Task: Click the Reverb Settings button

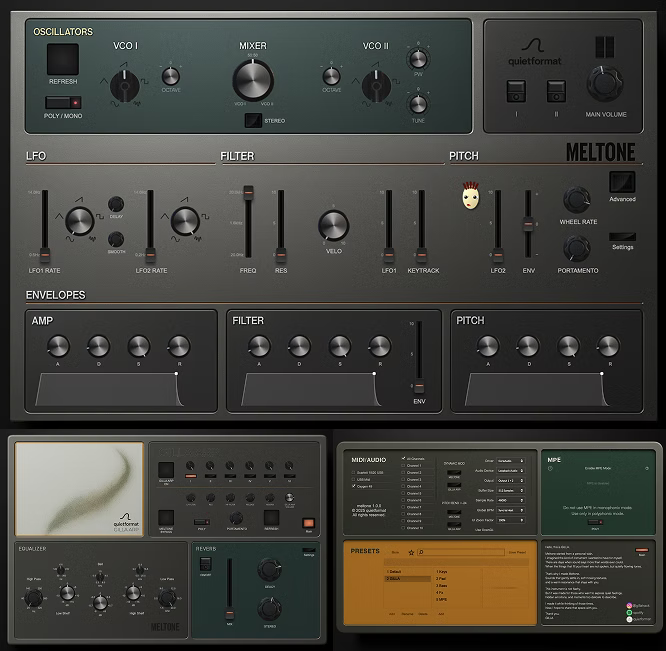Action: pyautogui.click(x=309, y=550)
